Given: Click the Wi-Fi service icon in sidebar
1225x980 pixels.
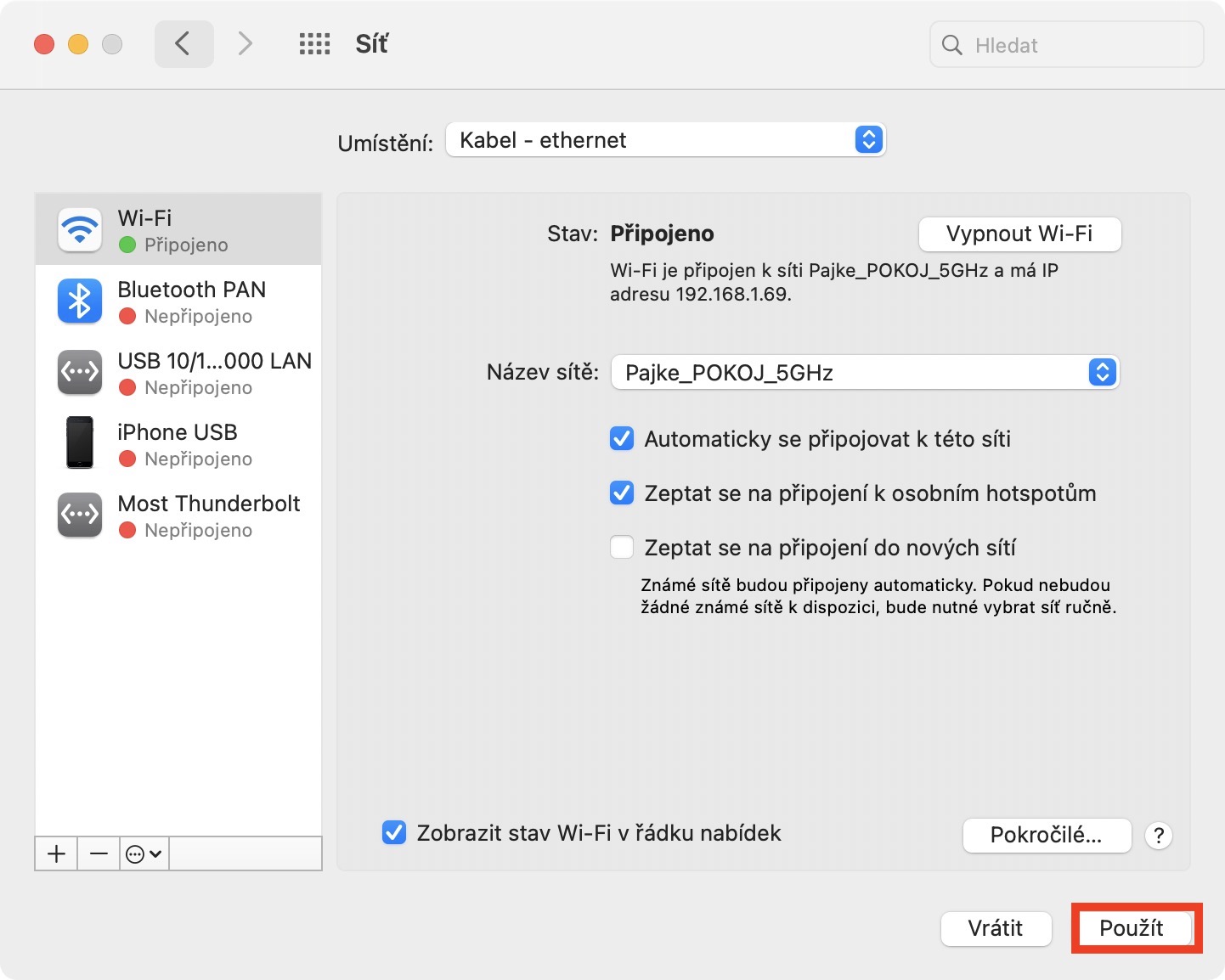Looking at the screenshot, I should point(80,230).
